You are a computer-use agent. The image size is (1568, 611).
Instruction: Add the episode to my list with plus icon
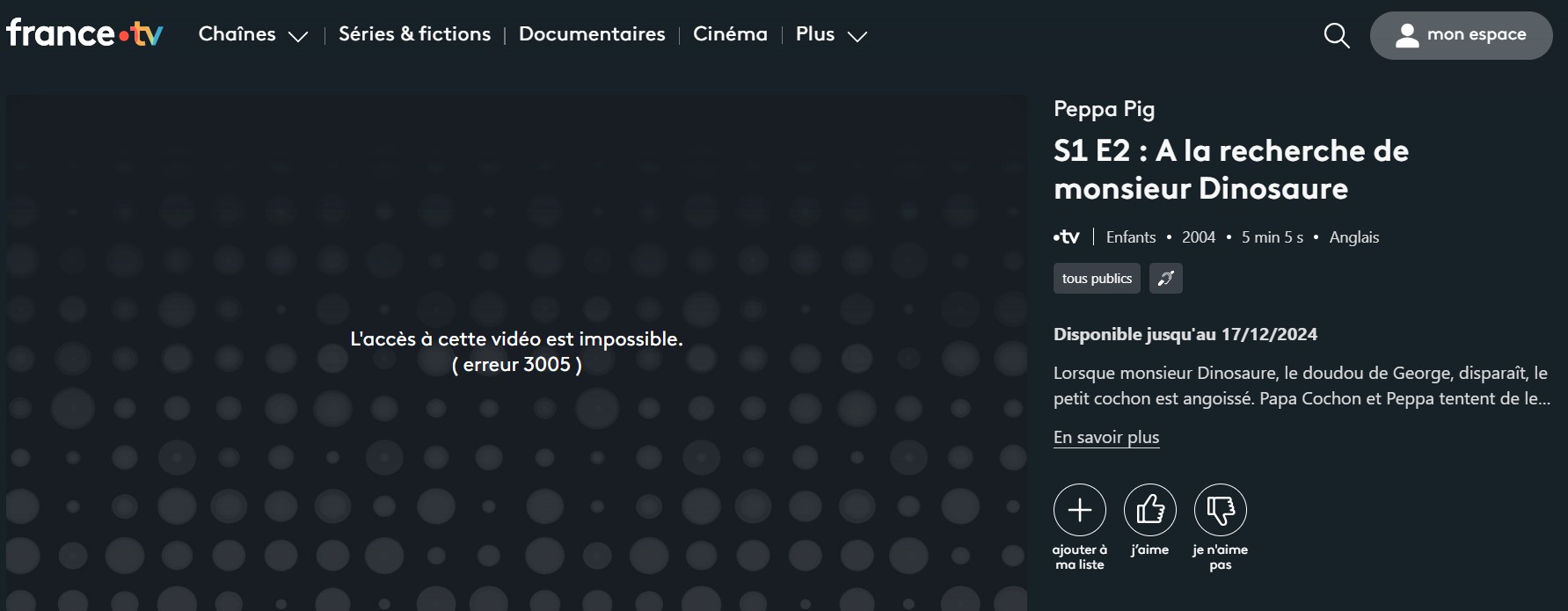1080,510
